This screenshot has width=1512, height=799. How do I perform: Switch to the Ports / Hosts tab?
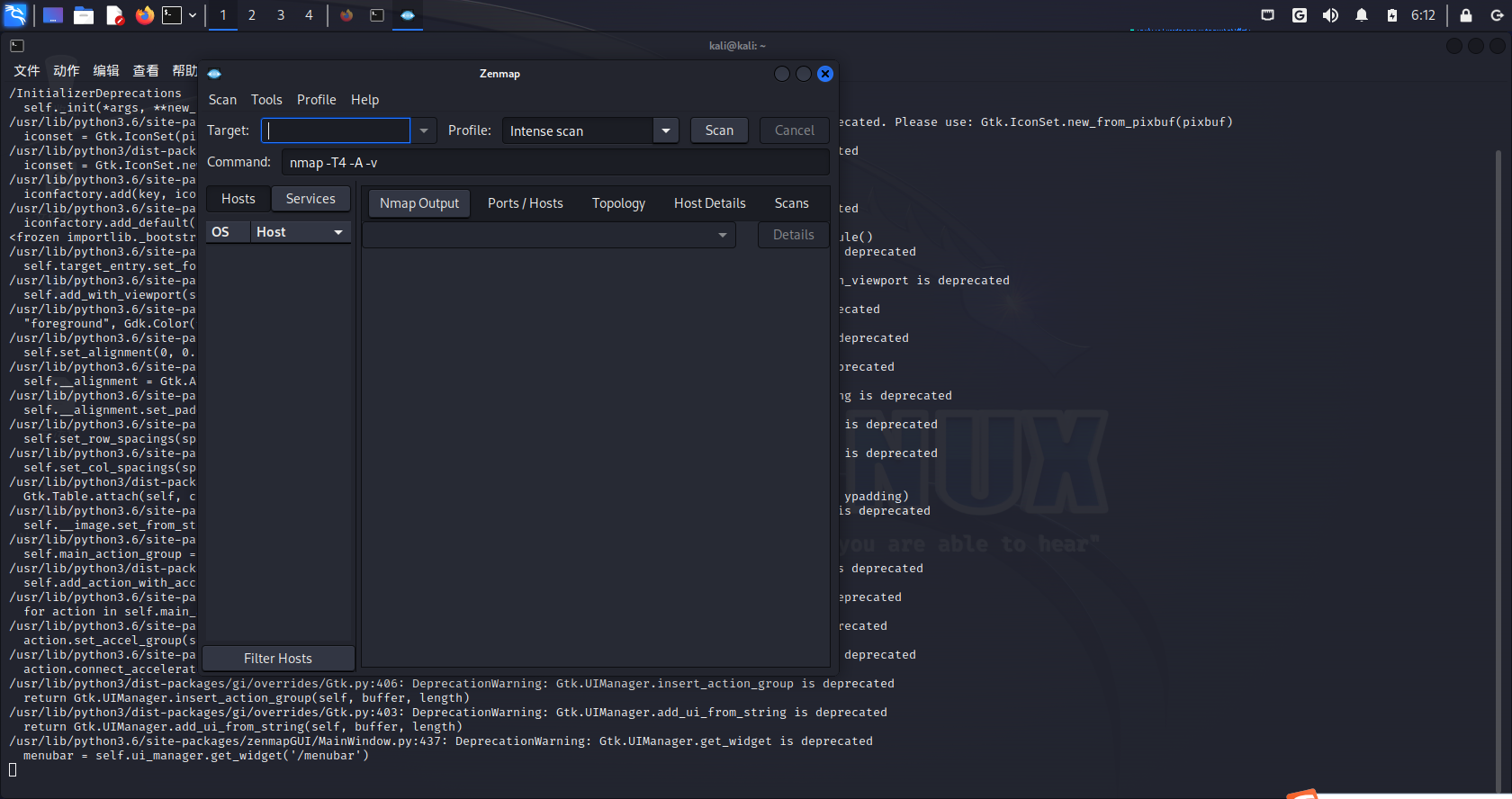click(526, 203)
